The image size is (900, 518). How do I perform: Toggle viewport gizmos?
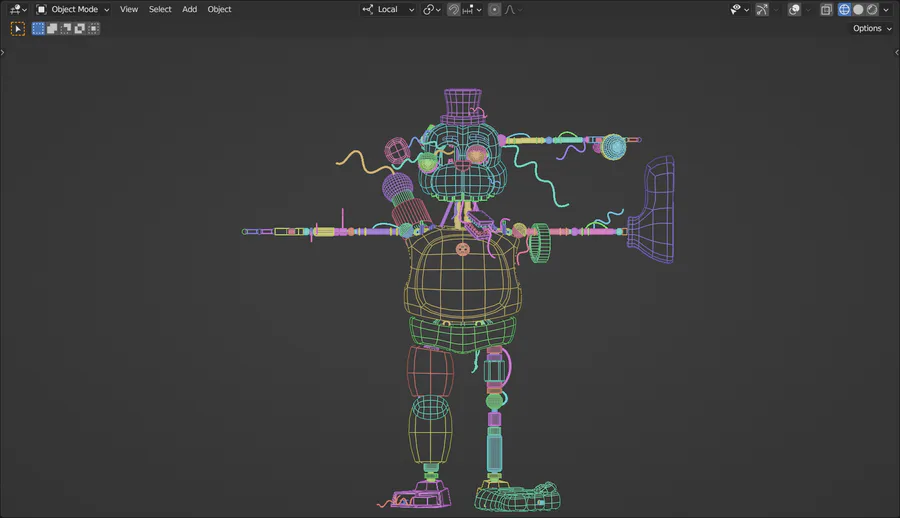click(762, 9)
